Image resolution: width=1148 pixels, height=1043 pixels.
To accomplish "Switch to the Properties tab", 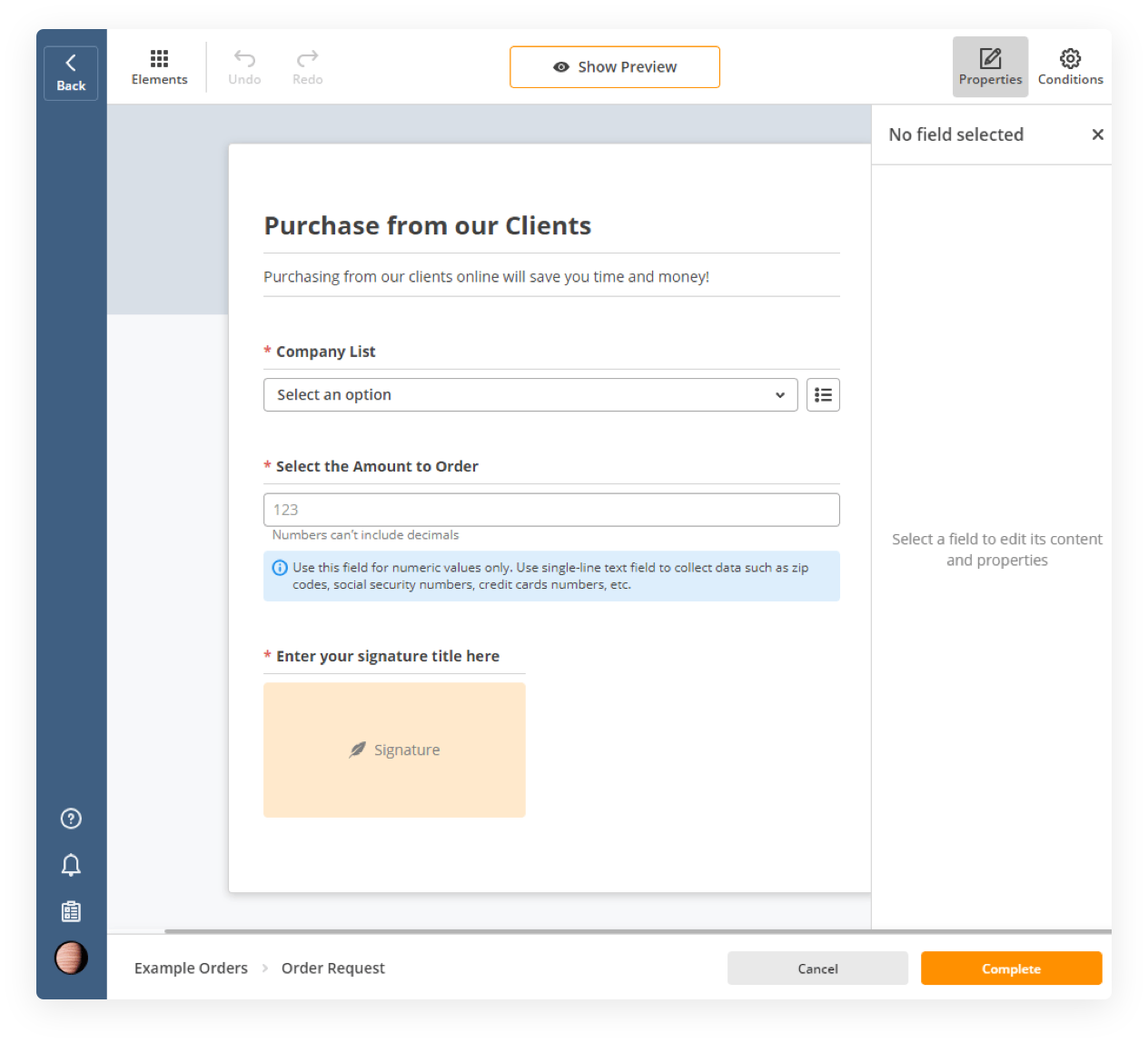I will click(990, 67).
